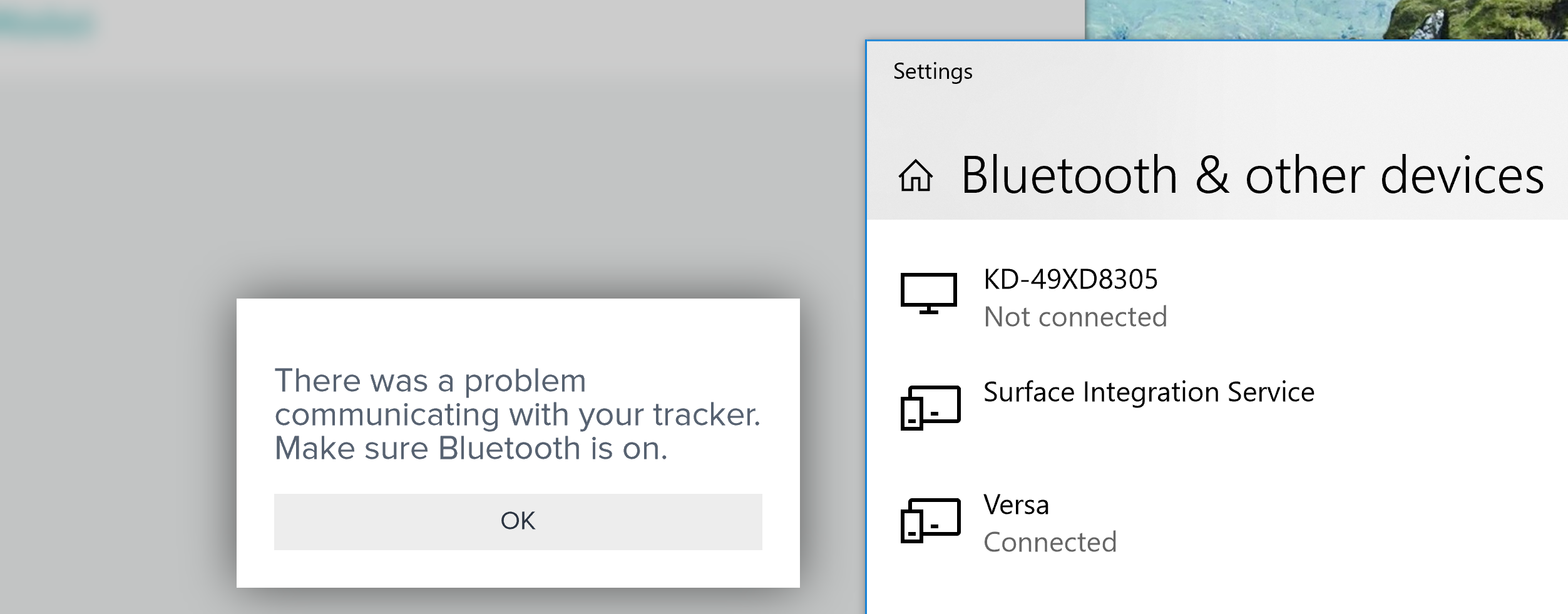Click the Settings window title text
The height and width of the screenshot is (614, 1568).
(x=933, y=71)
